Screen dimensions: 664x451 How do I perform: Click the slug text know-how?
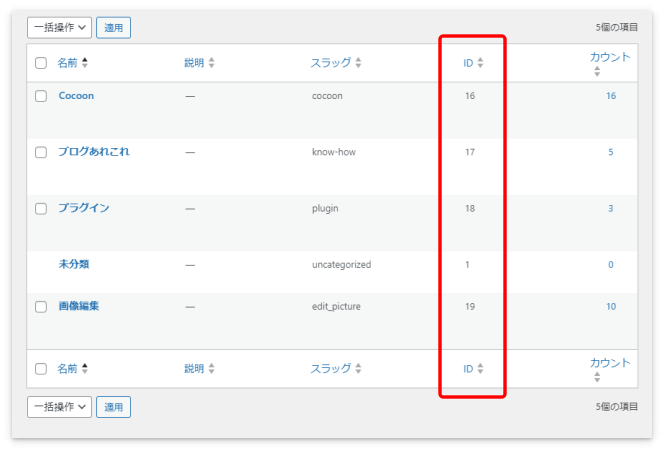[x=334, y=152]
